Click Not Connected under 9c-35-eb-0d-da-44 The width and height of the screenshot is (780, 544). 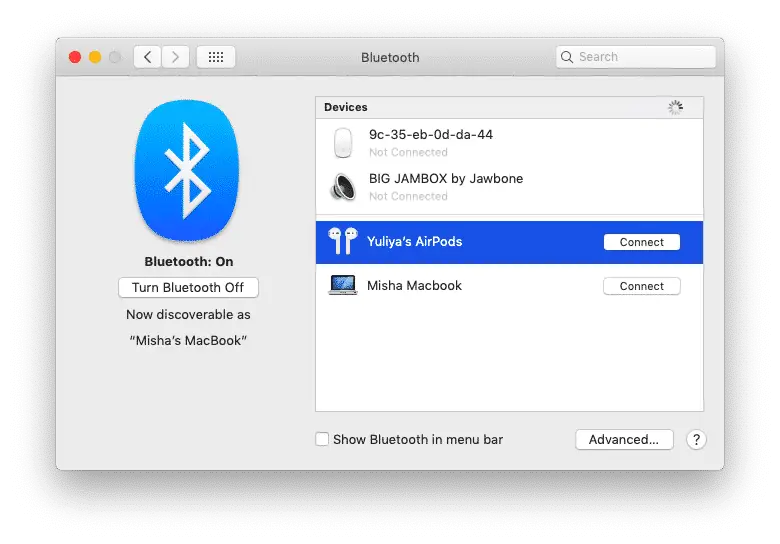point(408,152)
